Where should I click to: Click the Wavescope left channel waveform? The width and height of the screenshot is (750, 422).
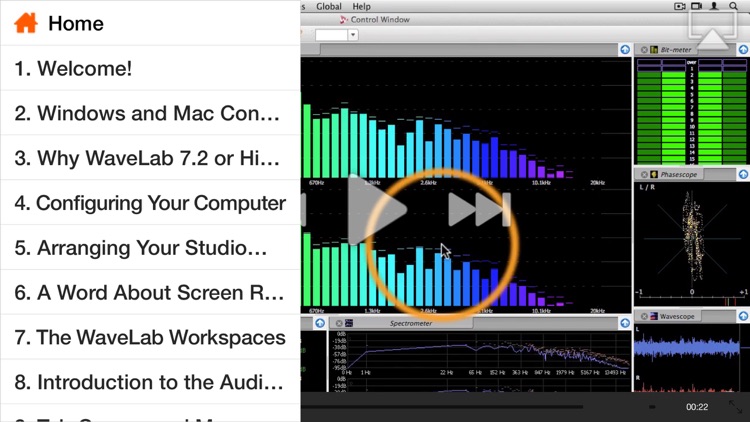click(687, 348)
